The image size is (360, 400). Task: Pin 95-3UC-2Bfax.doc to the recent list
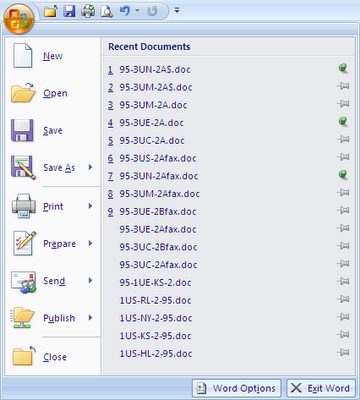(343, 246)
